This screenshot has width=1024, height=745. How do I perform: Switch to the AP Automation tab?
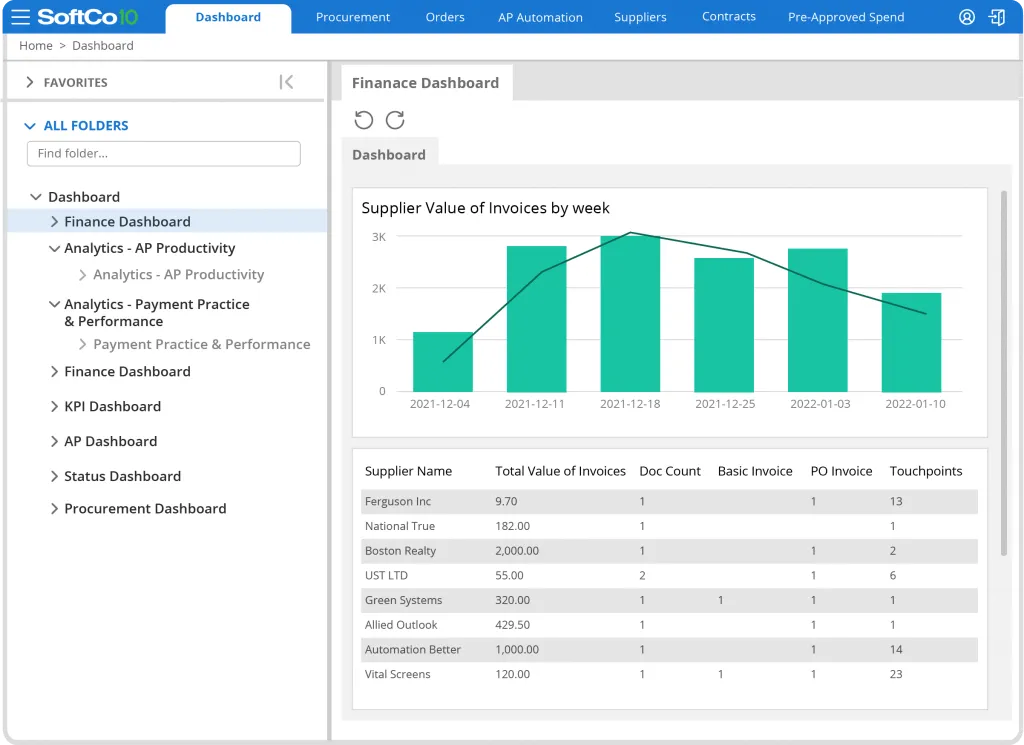tap(540, 17)
